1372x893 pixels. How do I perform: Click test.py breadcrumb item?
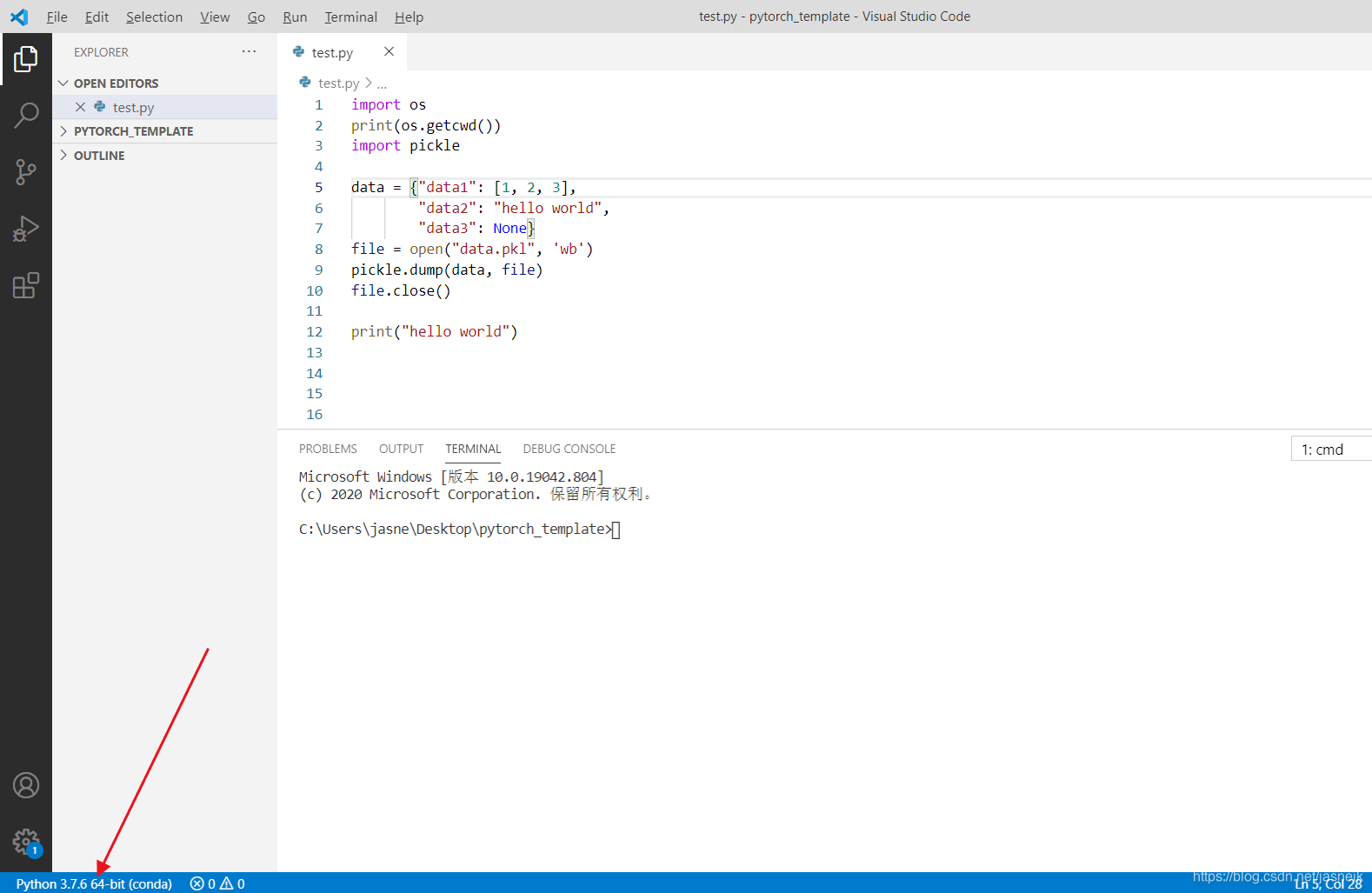point(338,83)
